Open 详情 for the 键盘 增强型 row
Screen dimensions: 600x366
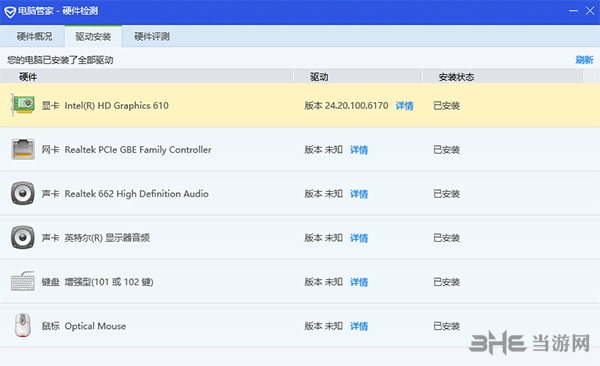point(359,282)
